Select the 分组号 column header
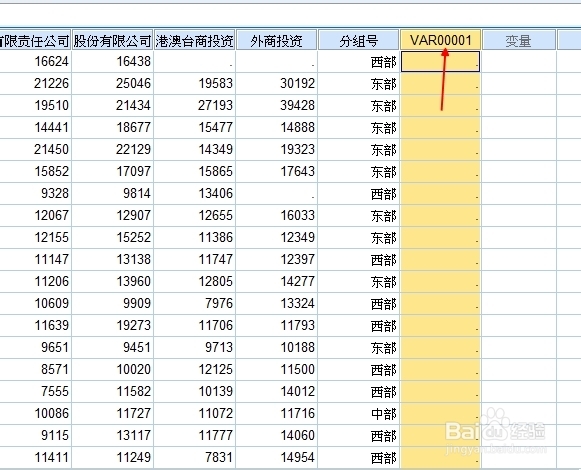Image resolution: width=581 pixels, height=470 pixels. 358,40
